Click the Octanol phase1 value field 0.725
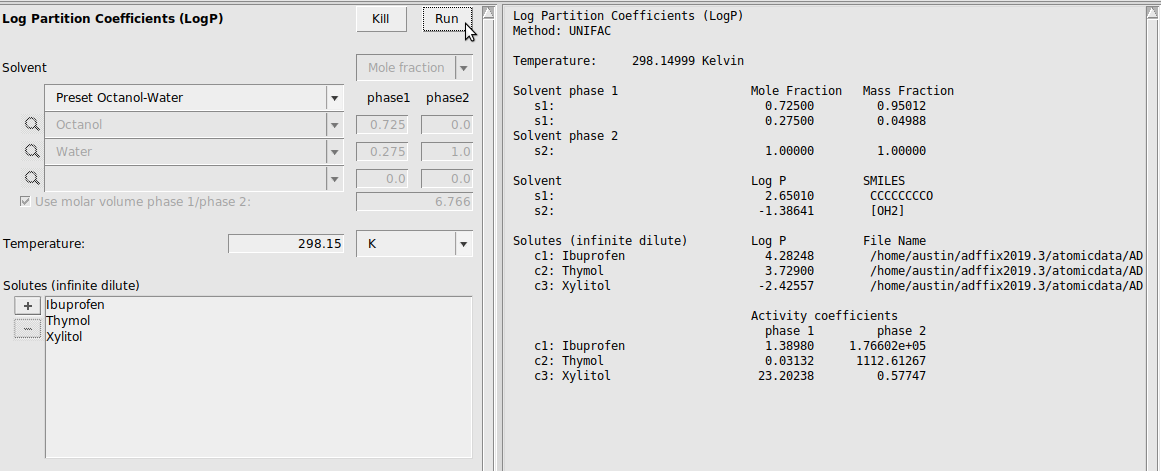Screen dimensions: 1161x471 [386, 125]
